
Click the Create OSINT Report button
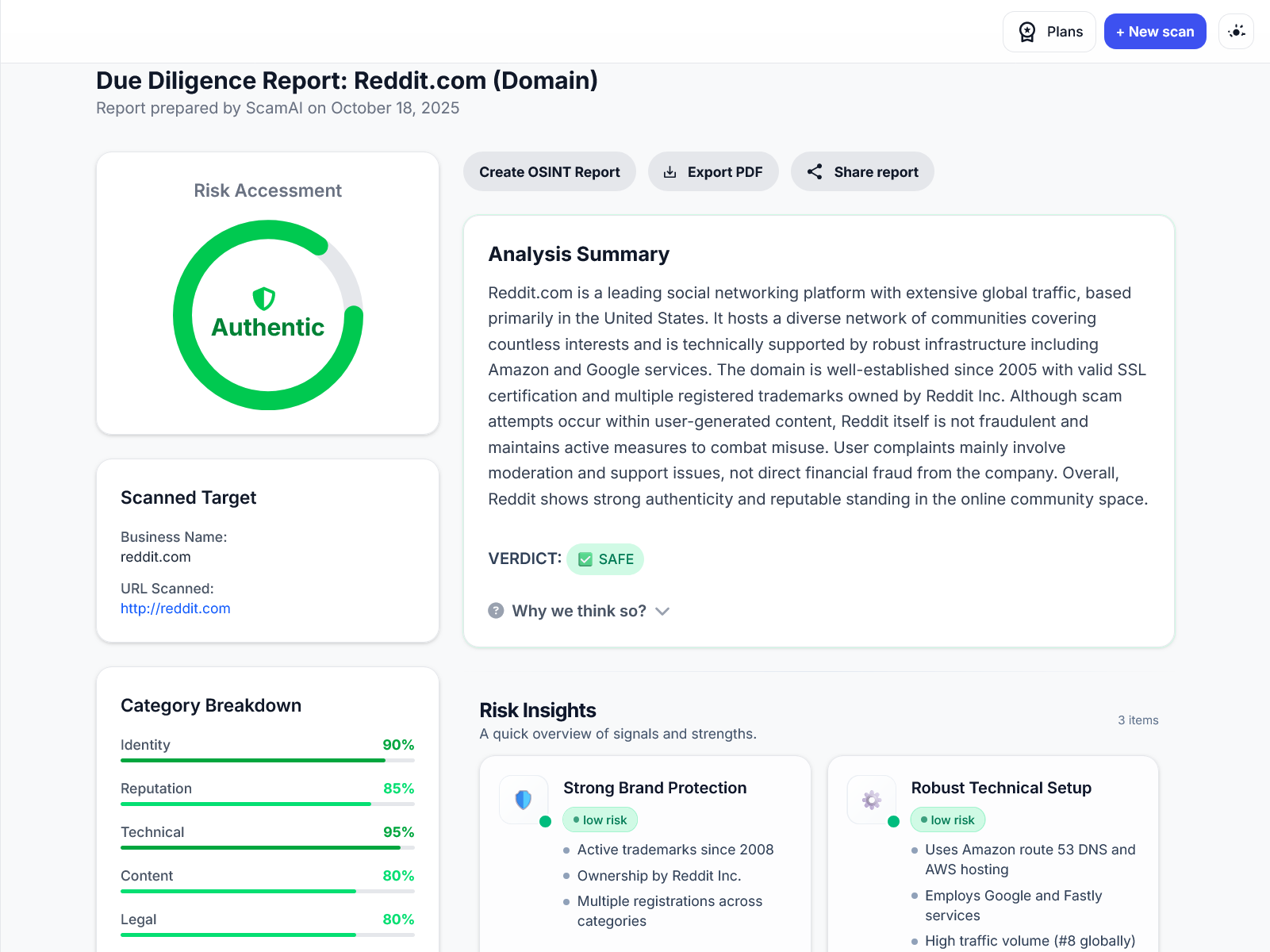point(549,171)
